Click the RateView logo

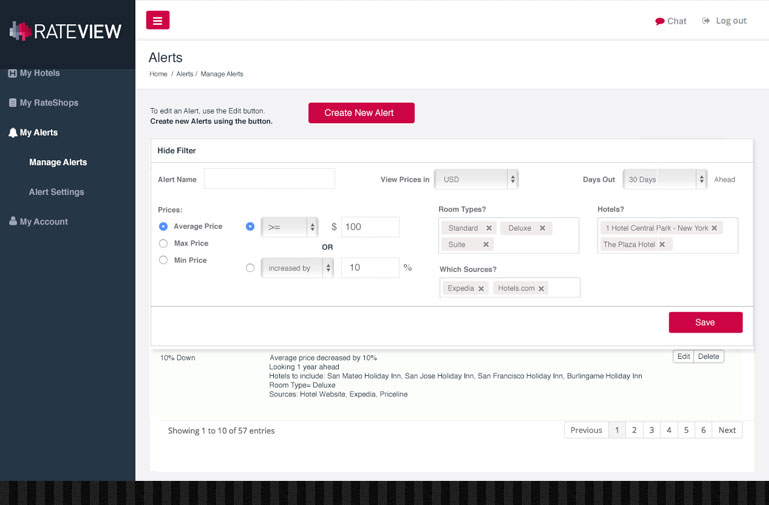pos(66,31)
